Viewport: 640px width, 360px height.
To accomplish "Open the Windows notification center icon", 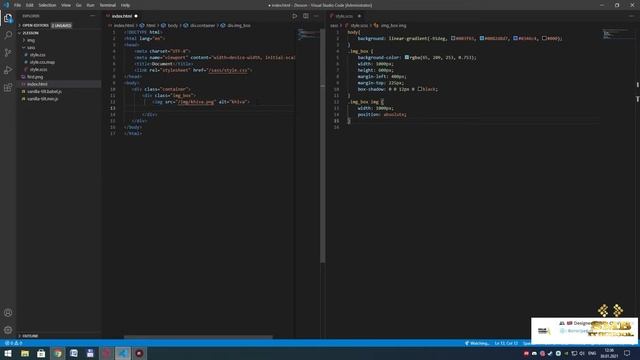I will coord(627,353).
